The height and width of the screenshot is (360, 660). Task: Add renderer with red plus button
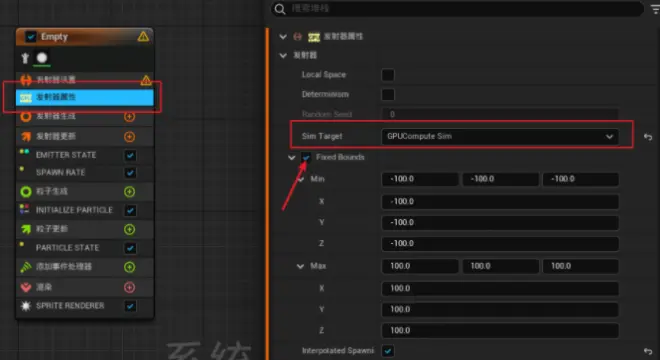(x=130, y=287)
